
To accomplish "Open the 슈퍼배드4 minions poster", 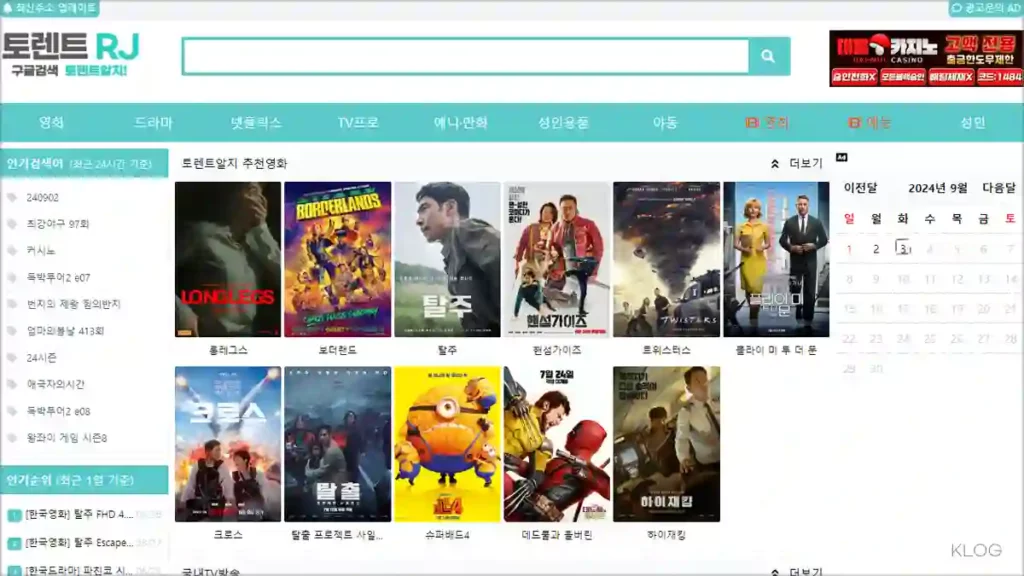I will [447, 444].
